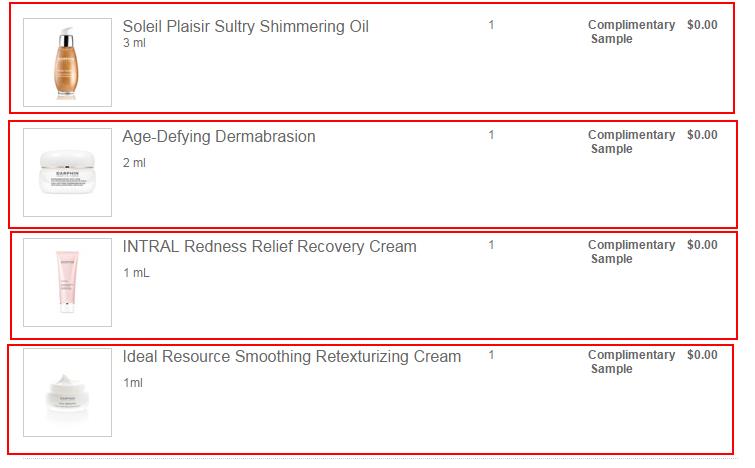
Task: Click the 1ml size under Ideal Resource
Action: (133, 383)
